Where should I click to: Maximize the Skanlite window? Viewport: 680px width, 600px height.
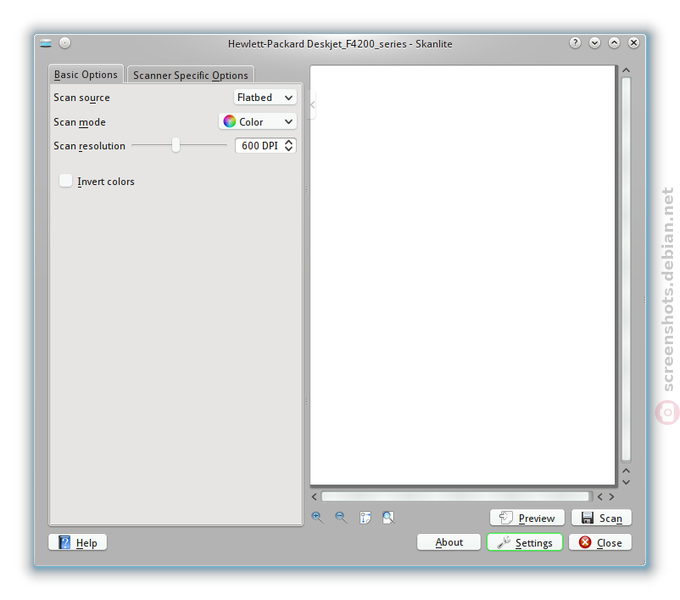pyautogui.click(x=614, y=43)
